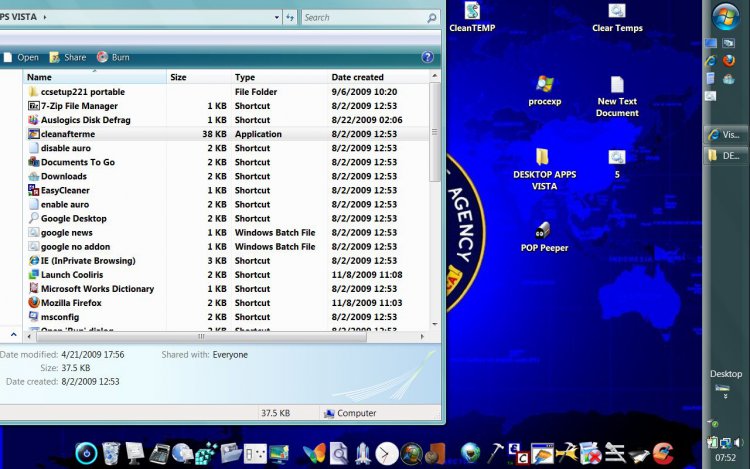Click the refresh arrows beside address bar
Screen dimensions: 750x469
(x=290, y=17)
